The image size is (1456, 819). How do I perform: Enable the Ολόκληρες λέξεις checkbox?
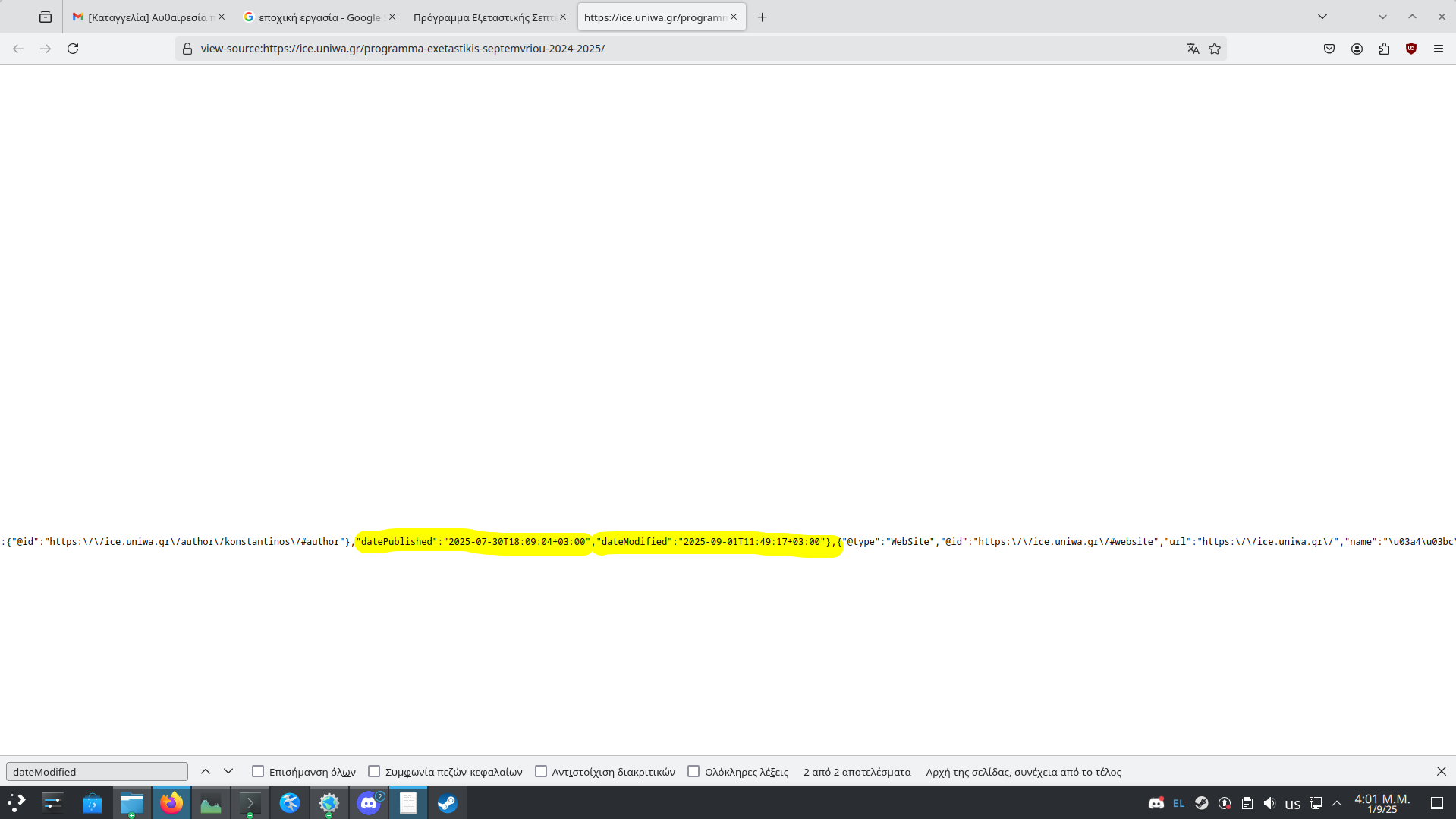(693, 771)
